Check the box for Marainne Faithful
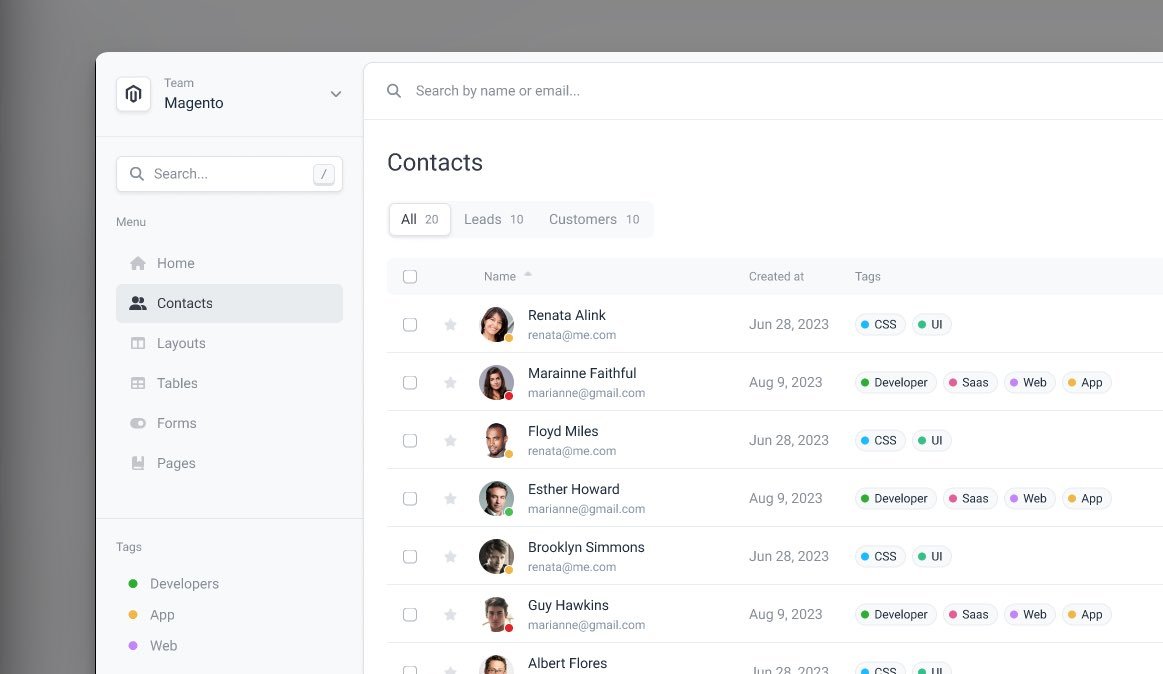1163x674 pixels. click(x=410, y=382)
